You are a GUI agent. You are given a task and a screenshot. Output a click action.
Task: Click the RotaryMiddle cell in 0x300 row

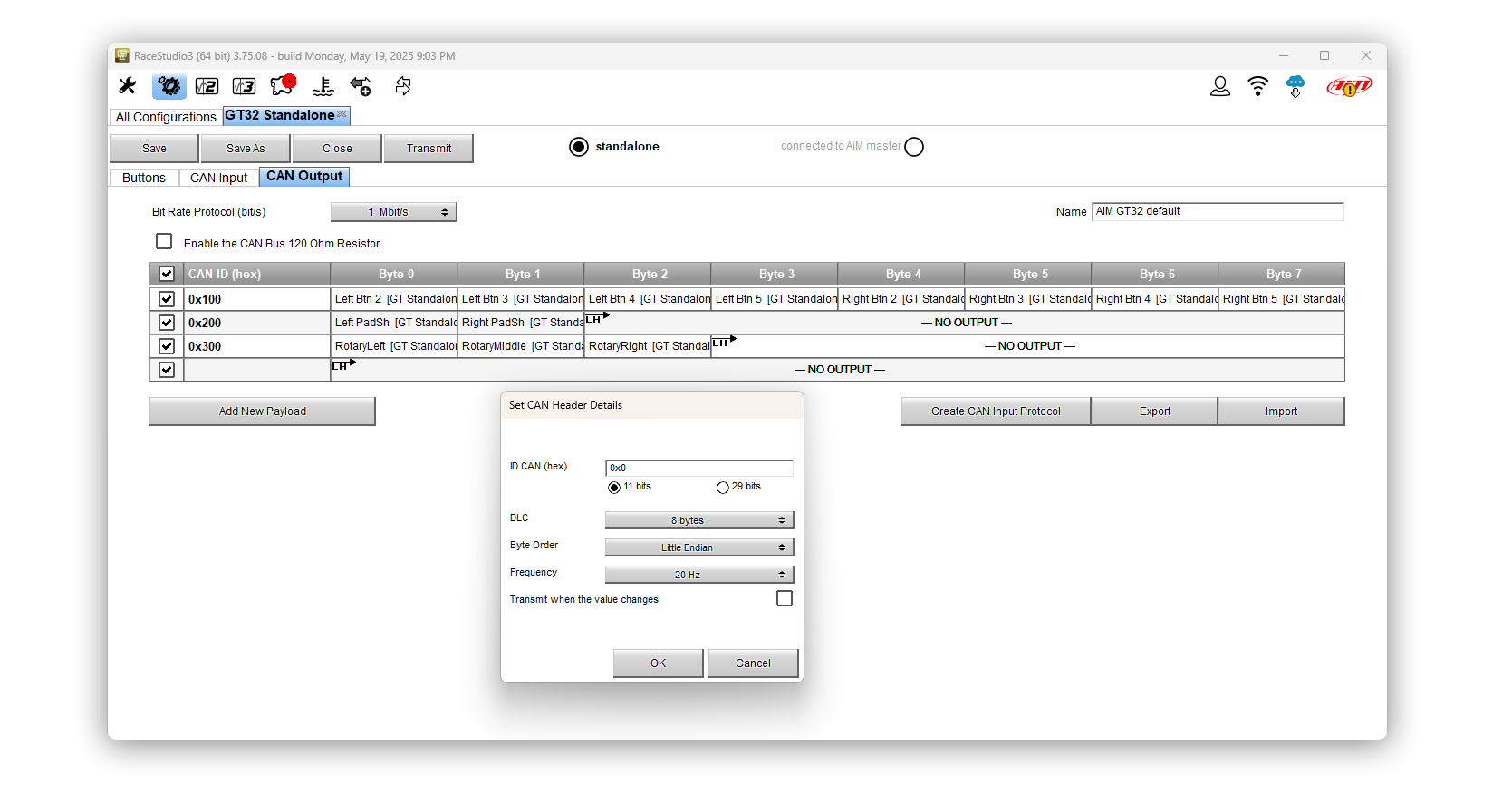(521, 346)
